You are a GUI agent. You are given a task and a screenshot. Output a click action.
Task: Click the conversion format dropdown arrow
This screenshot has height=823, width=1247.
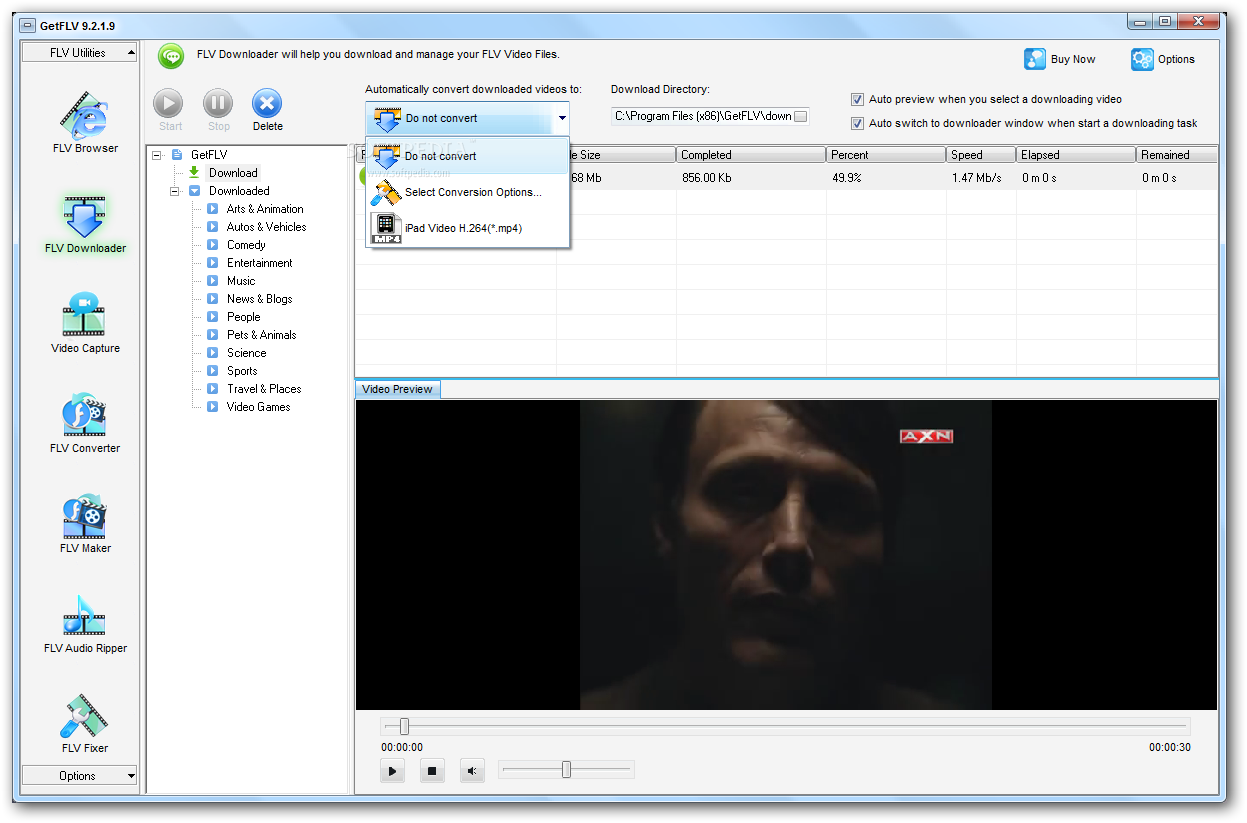pos(561,118)
